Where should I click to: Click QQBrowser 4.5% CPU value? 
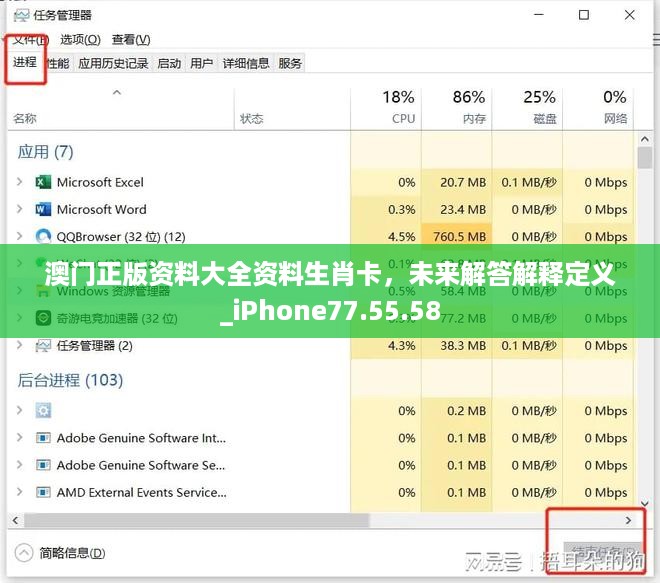pyautogui.click(x=402, y=237)
